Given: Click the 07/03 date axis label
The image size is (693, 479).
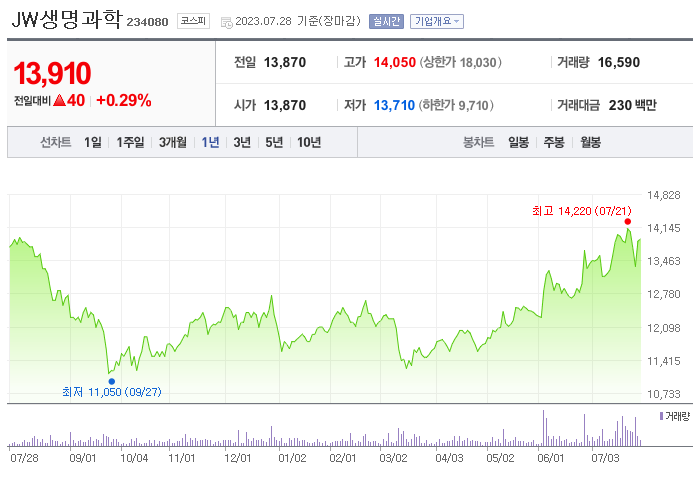Looking at the screenshot, I should (605, 458).
